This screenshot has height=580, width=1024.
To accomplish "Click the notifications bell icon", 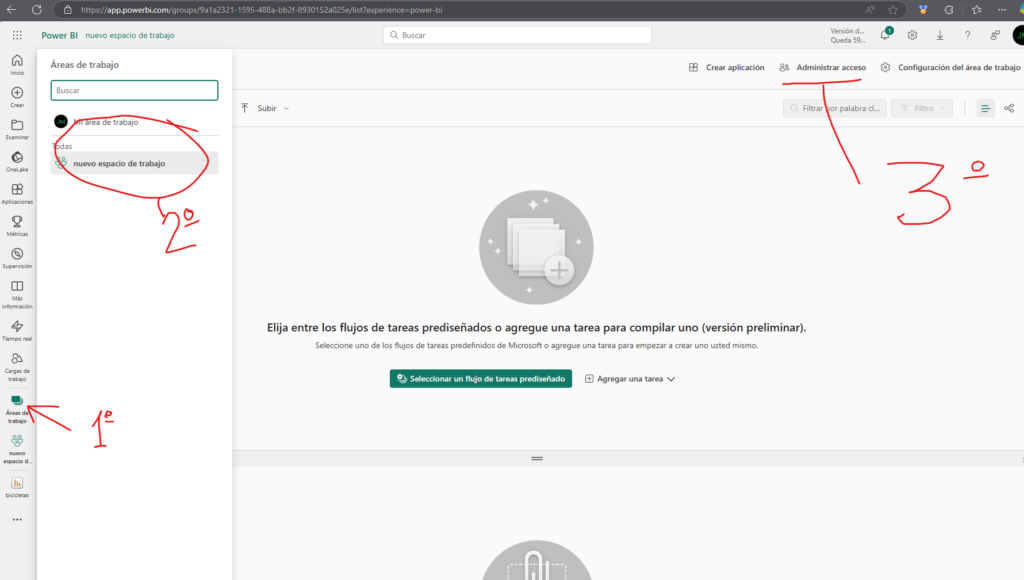I will 885,35.
